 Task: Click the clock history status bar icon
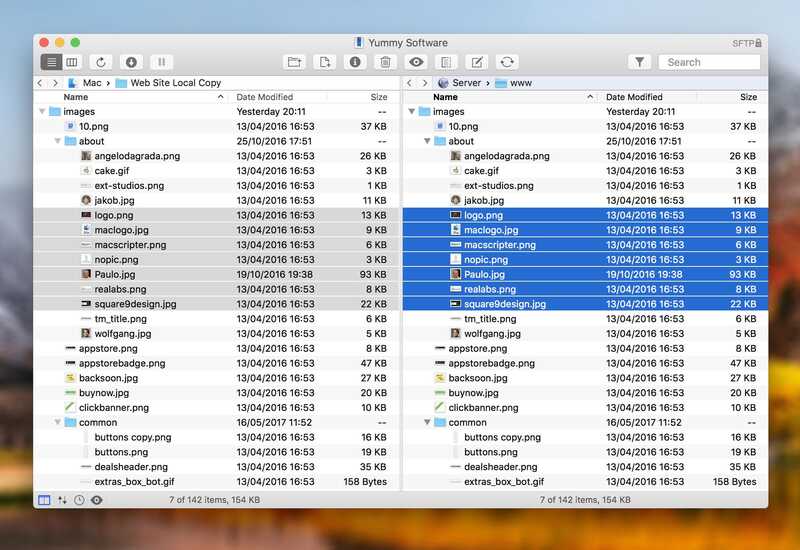(79, 500)
